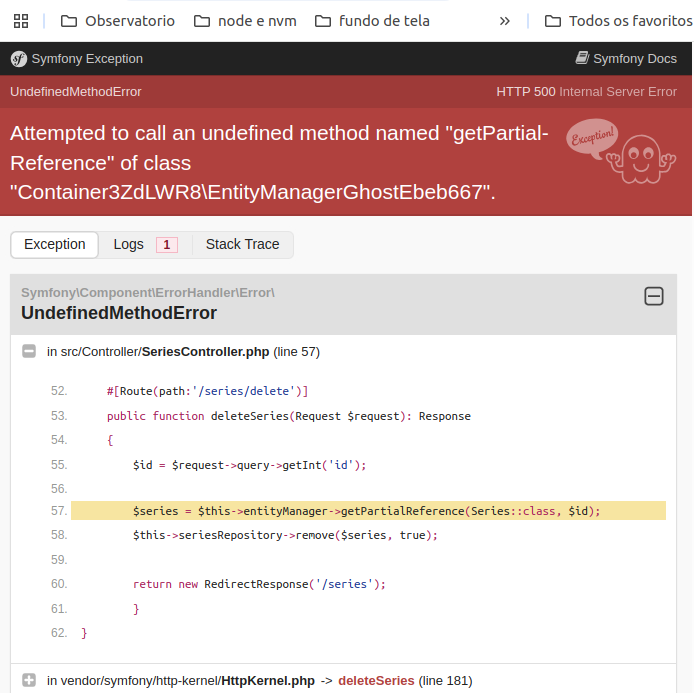This screenshot has width=694, height=693.
Task: Click the seriesRepository remove line 58
Action: click(x=285, y=535)
